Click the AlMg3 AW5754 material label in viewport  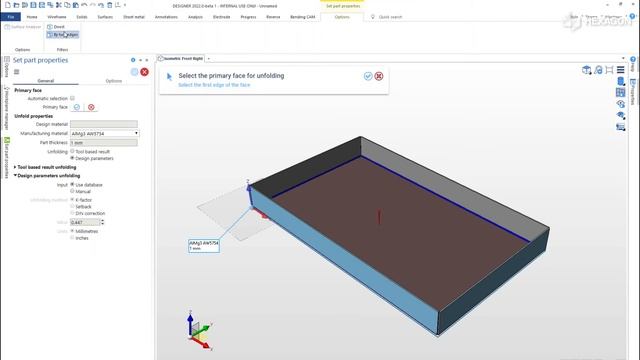point(204,245)
